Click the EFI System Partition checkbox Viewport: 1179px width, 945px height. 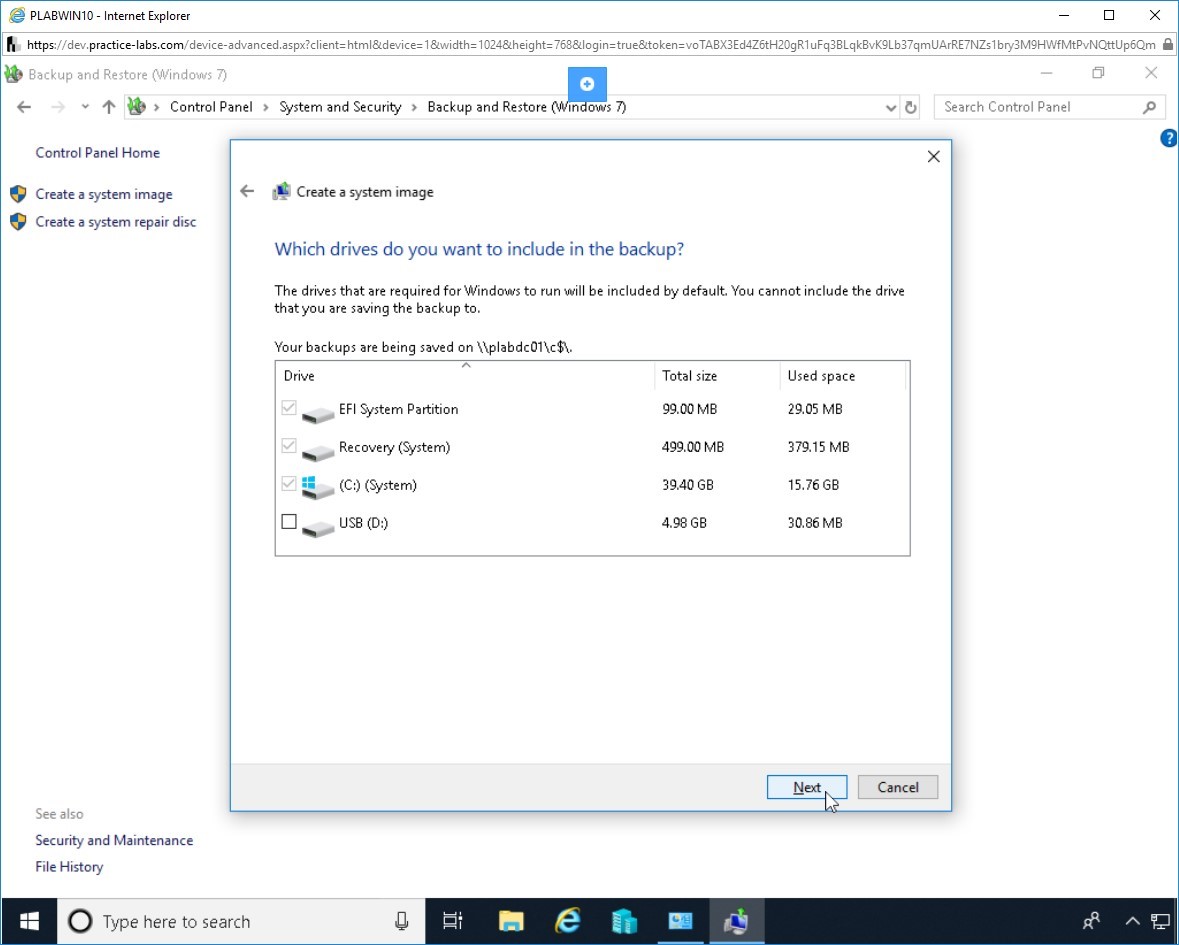[x=289, y=408]
